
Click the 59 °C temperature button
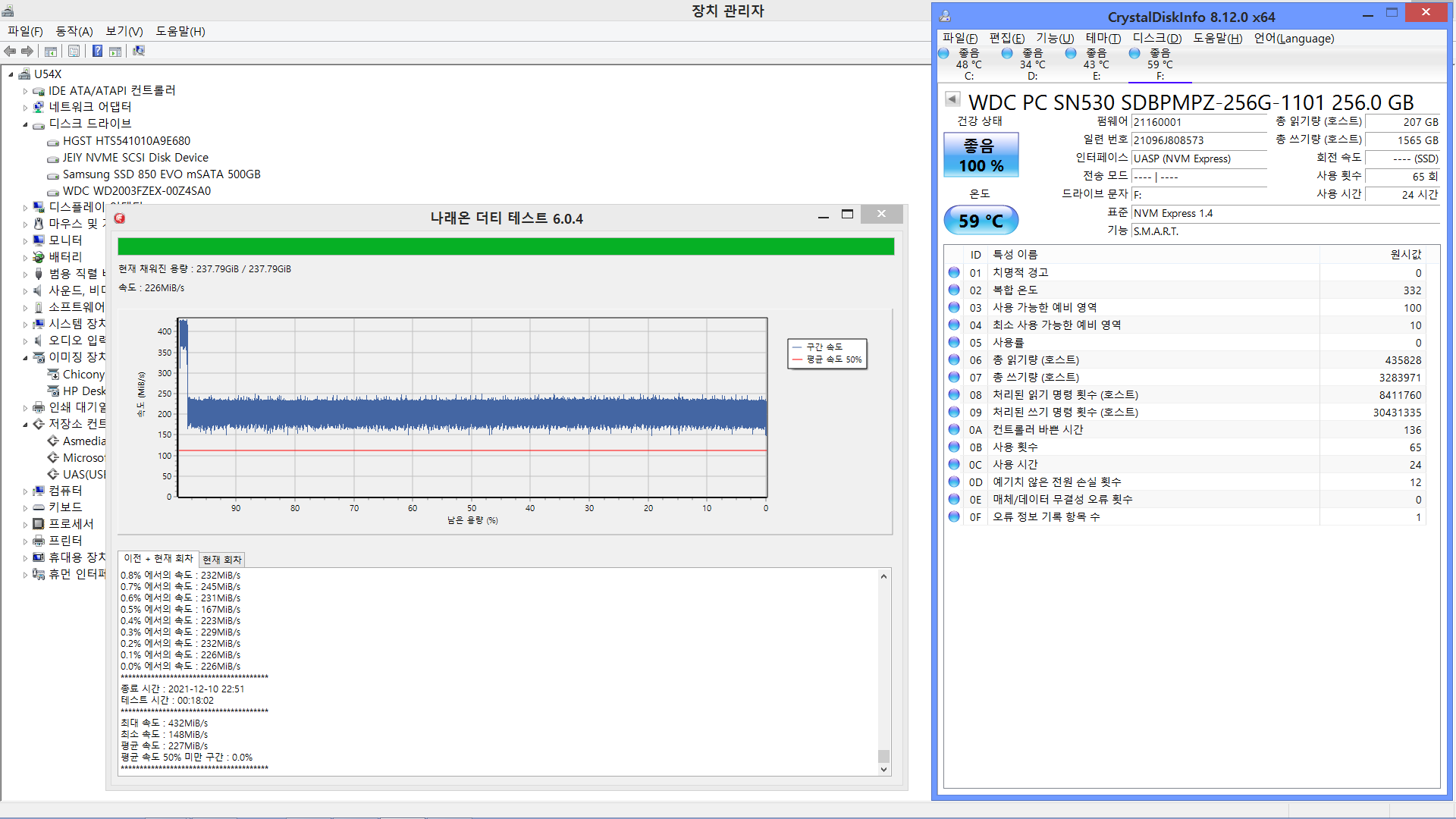[981, 221]
